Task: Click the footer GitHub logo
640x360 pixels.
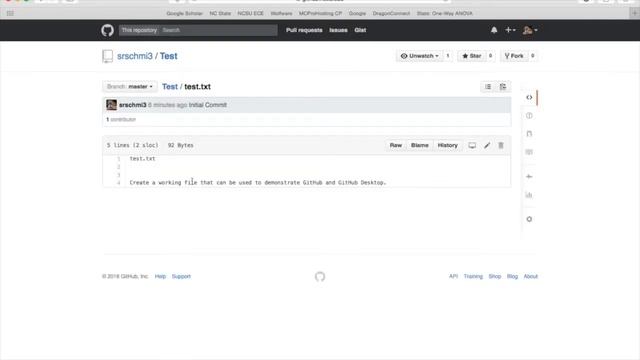Action: [x=320, y=277]
